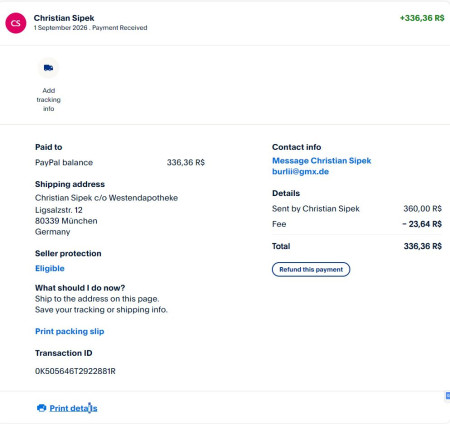Viewport: 450px width, 431px height.
Task: Click the Fee amount - 23,64 R$
Action: click(422, 224)
